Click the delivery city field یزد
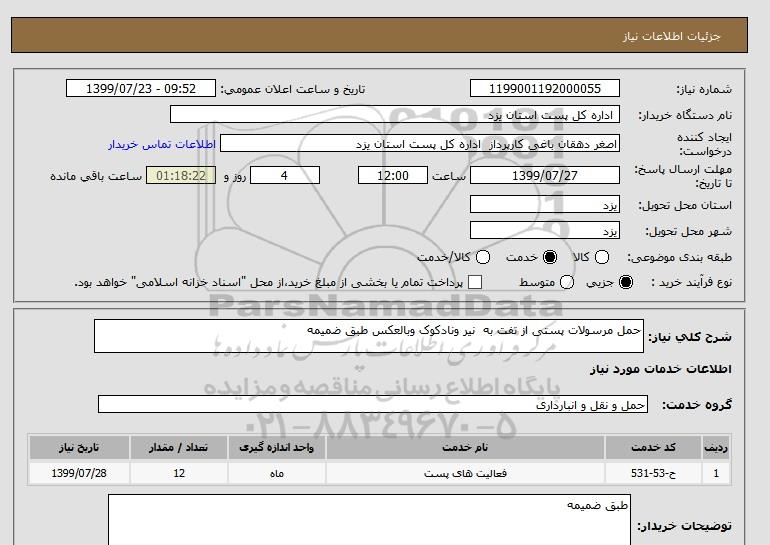The height and width of the screenshot is (545, 770). [x=545, y=230]
